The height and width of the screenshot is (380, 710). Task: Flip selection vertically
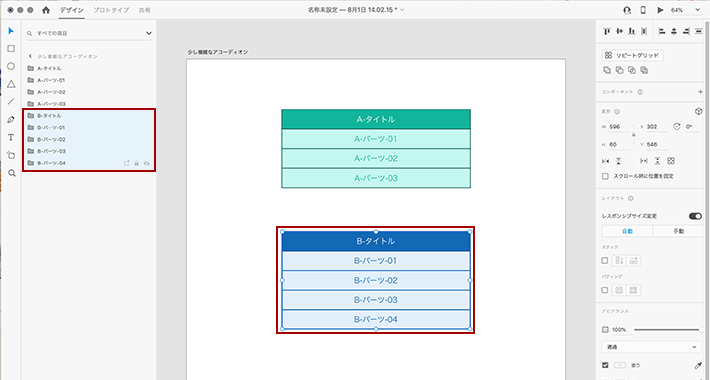(x=619, y=161)
